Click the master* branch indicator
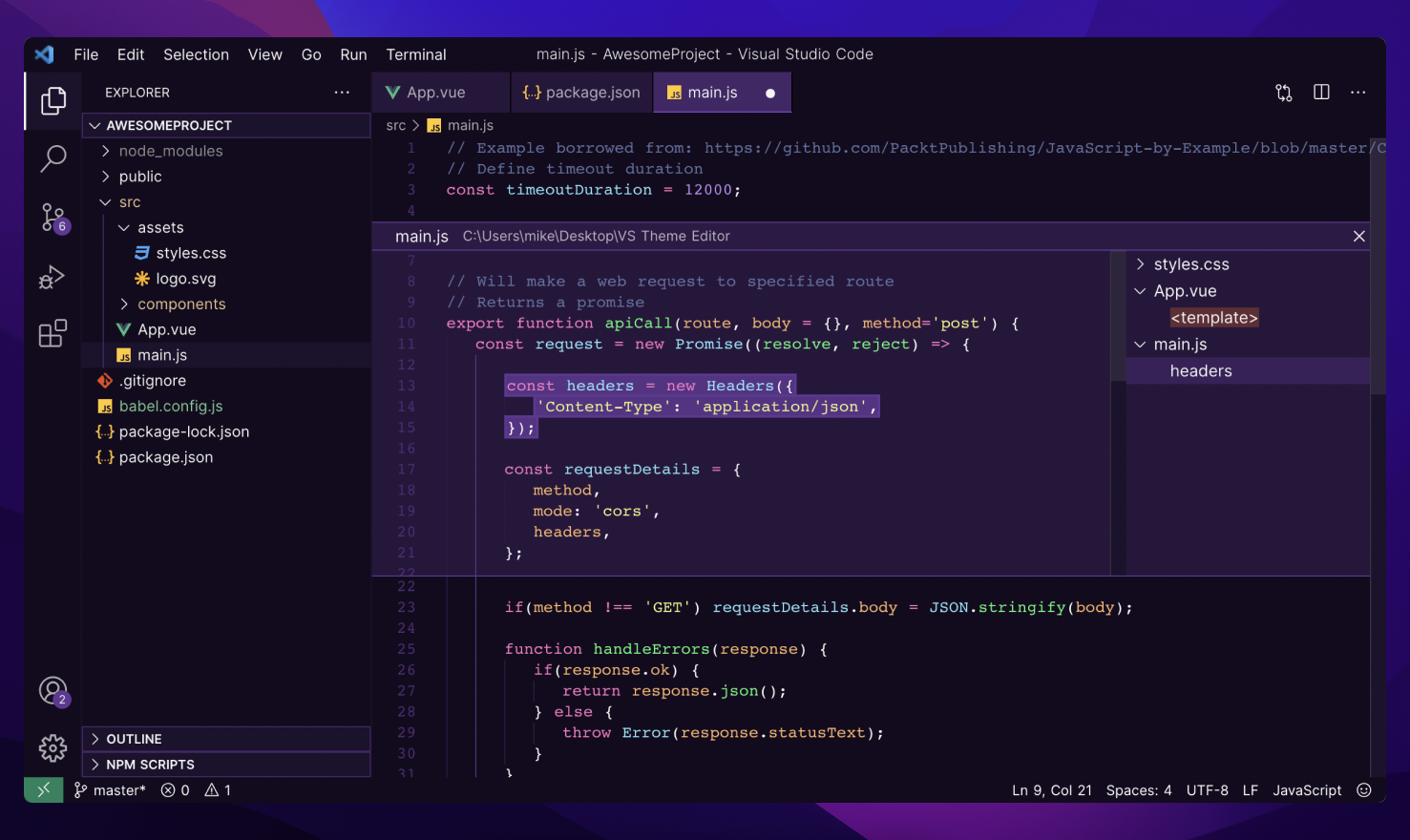This screenshot has height=840, width=1410. pyautogui.click(x=111, y=790)
